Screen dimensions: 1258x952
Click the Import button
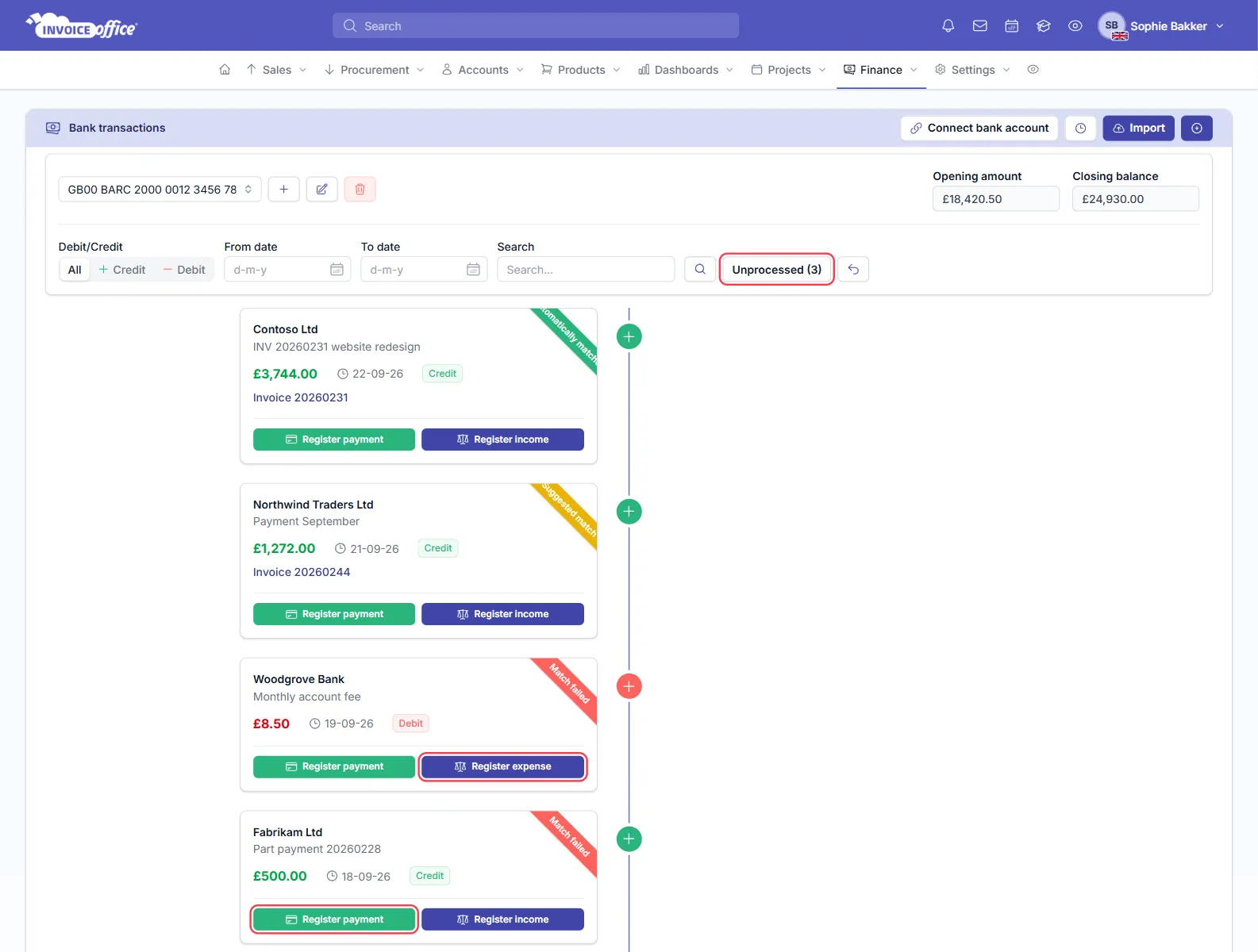[1138, 129]
